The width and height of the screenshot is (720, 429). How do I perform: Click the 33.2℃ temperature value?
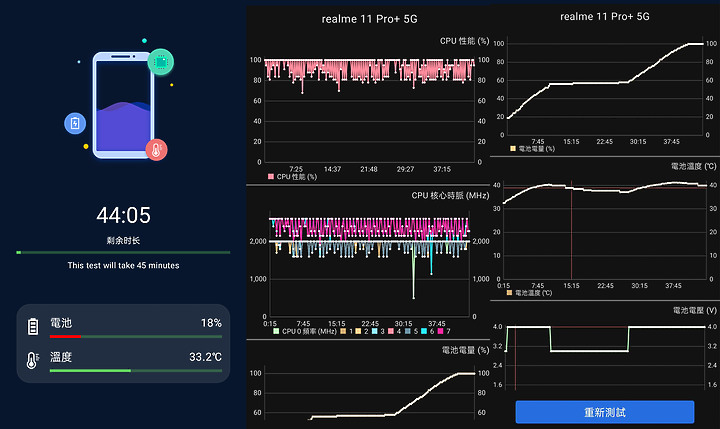205,357
